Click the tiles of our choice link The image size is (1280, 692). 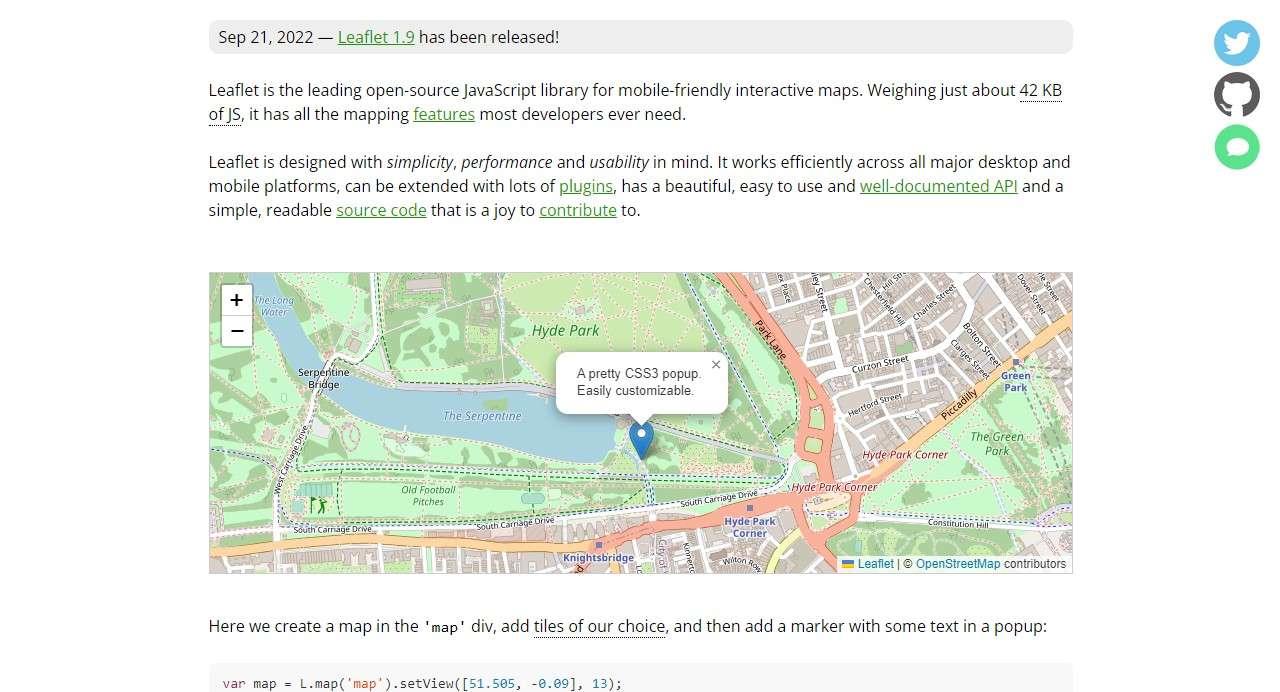click(x=599, y=626)
